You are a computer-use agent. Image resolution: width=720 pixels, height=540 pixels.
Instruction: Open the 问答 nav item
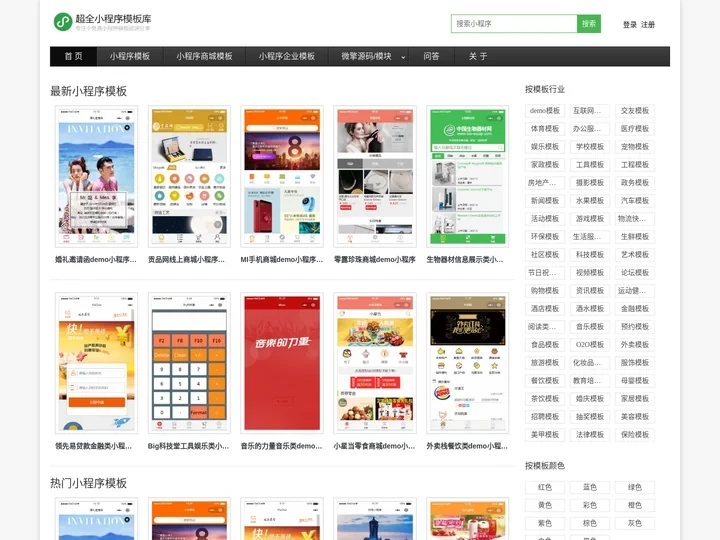click(432, 56)
